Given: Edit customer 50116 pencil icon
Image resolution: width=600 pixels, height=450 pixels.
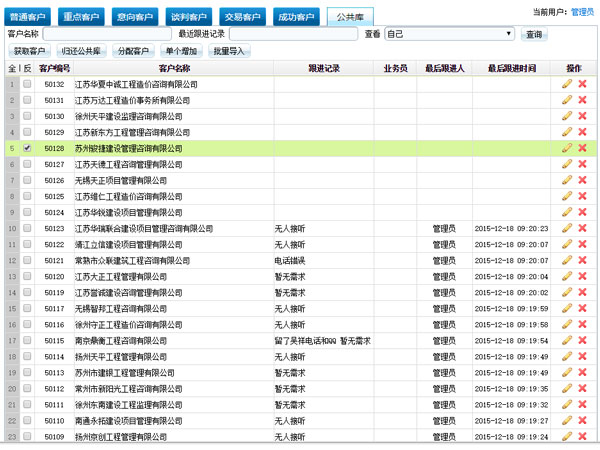Looking at the screenshot, I should [567, 324].
